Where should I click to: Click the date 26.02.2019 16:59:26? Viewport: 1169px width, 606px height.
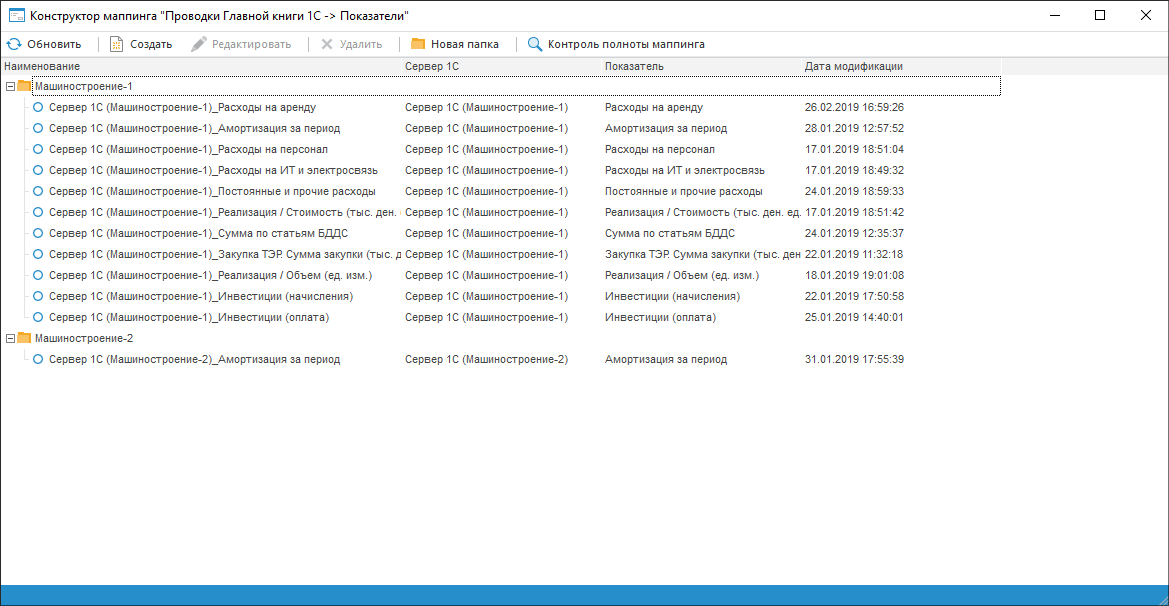point(854,107)
